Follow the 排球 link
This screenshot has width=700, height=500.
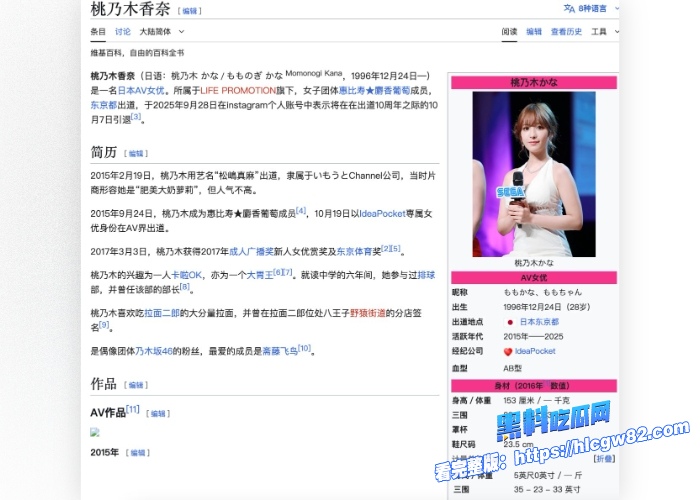(426, 275)
